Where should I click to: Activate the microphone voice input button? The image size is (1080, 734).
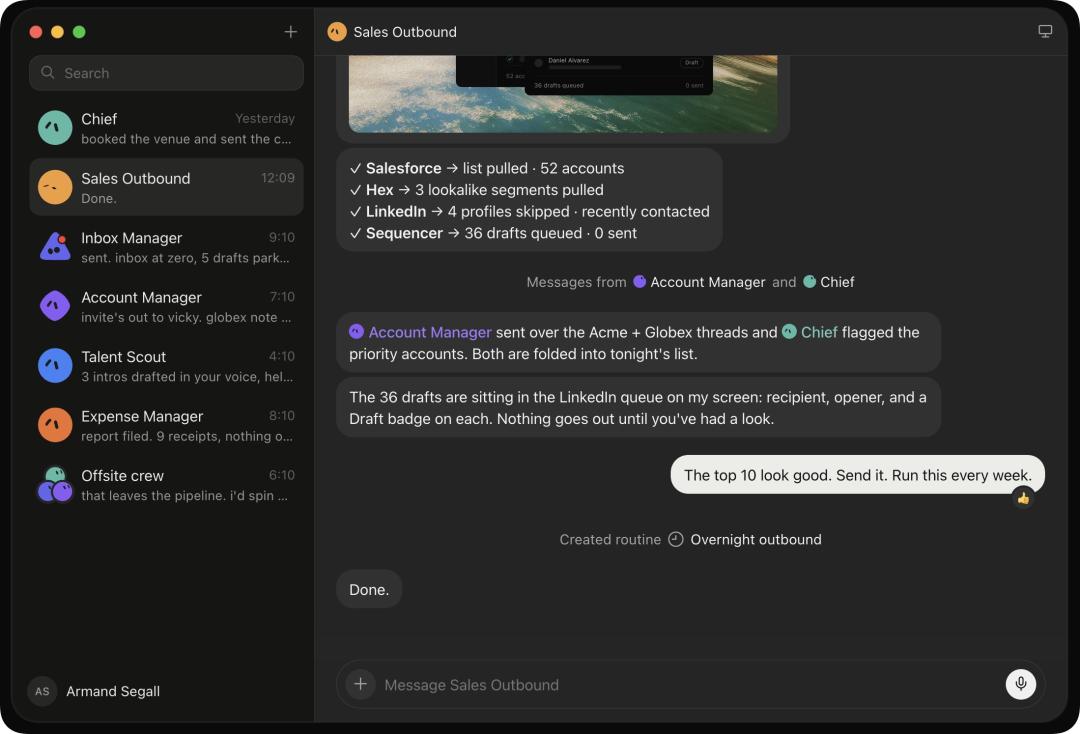(1021, 684)
